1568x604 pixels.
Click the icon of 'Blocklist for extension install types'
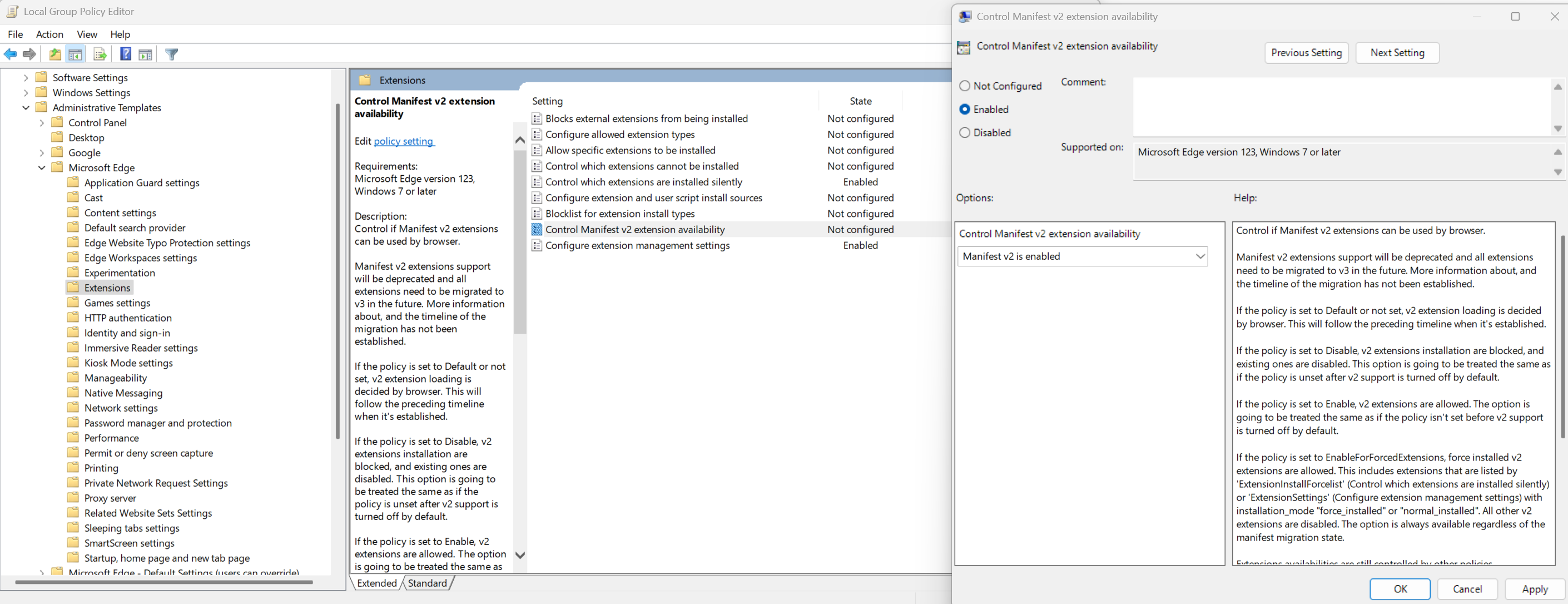537,214
